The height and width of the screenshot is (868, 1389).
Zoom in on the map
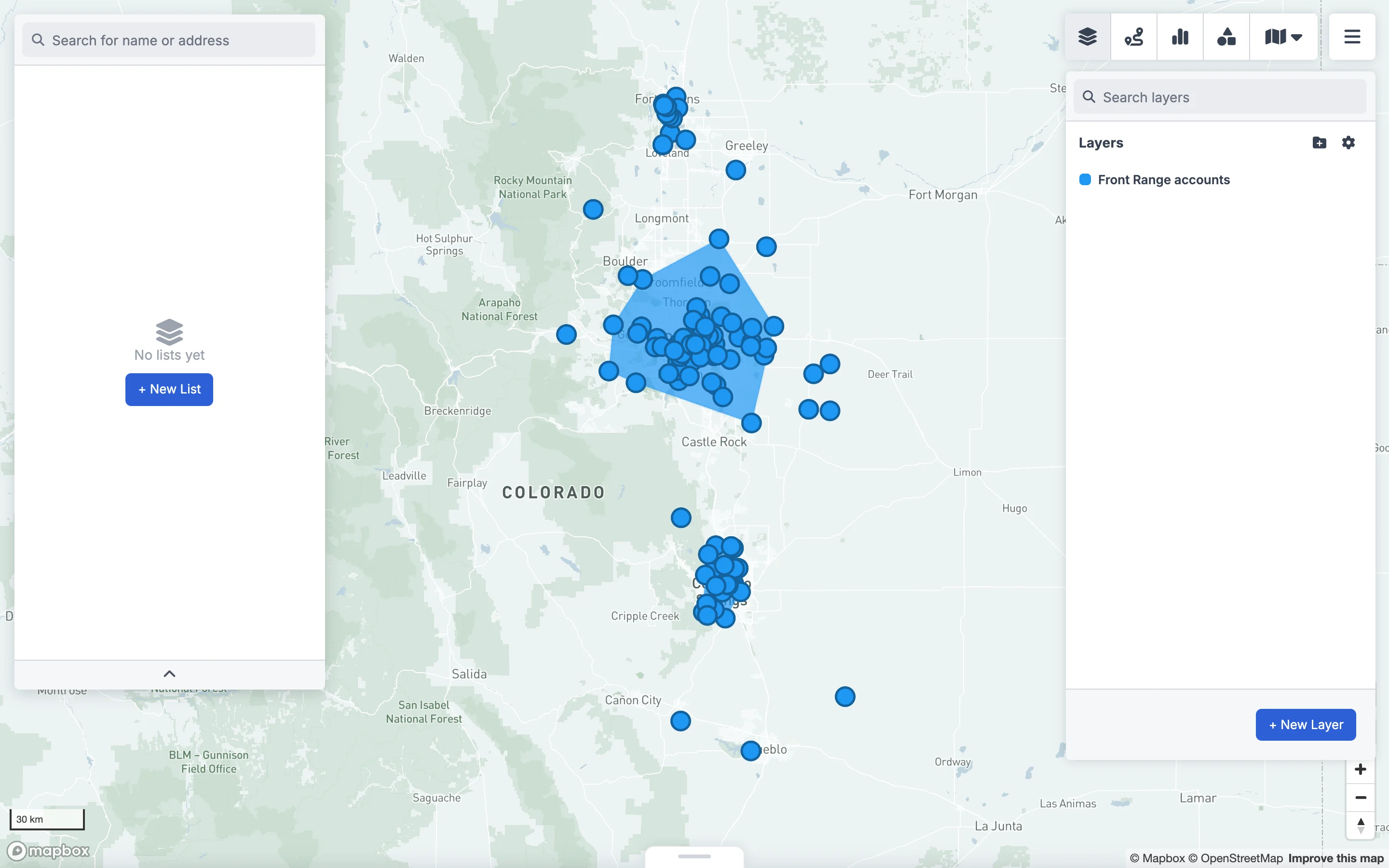(x=1360, y=769)
